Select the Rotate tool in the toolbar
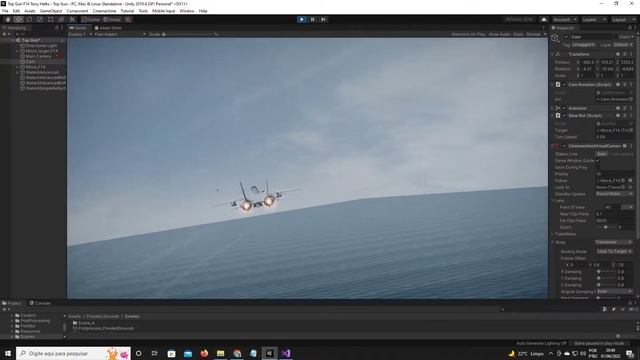 pos(29,20)
